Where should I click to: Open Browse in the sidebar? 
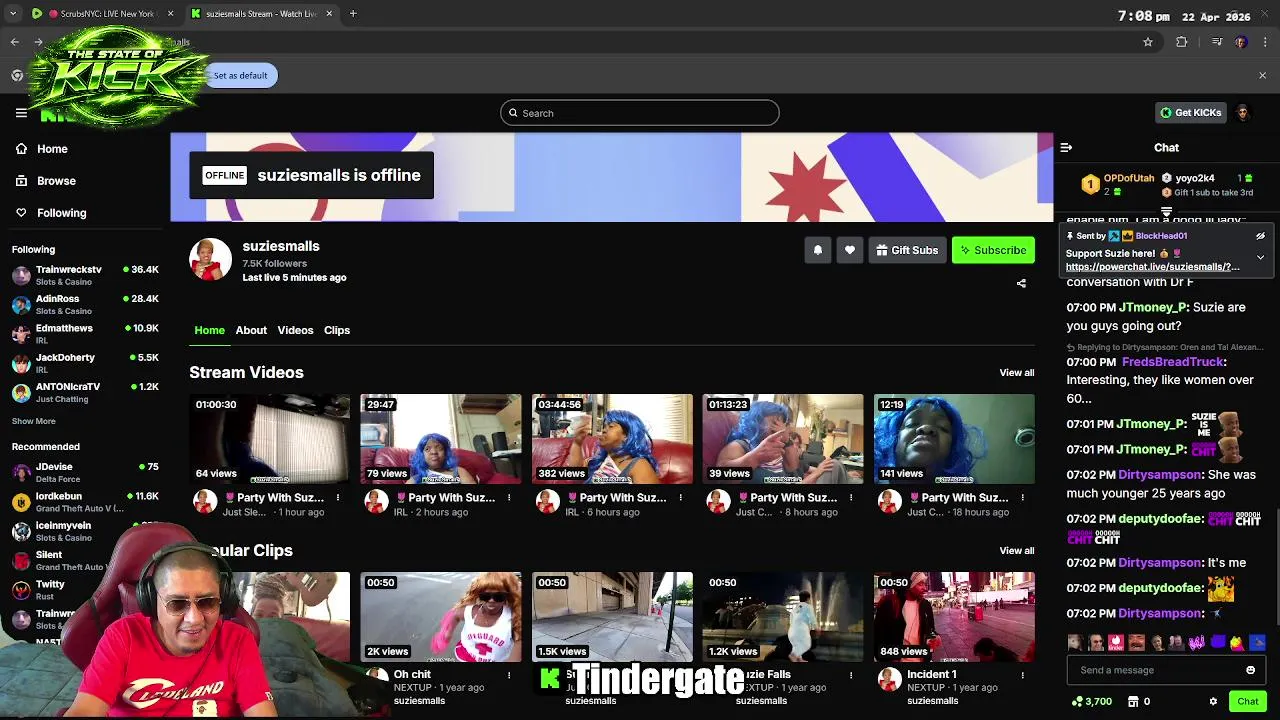tap(46, 181)
